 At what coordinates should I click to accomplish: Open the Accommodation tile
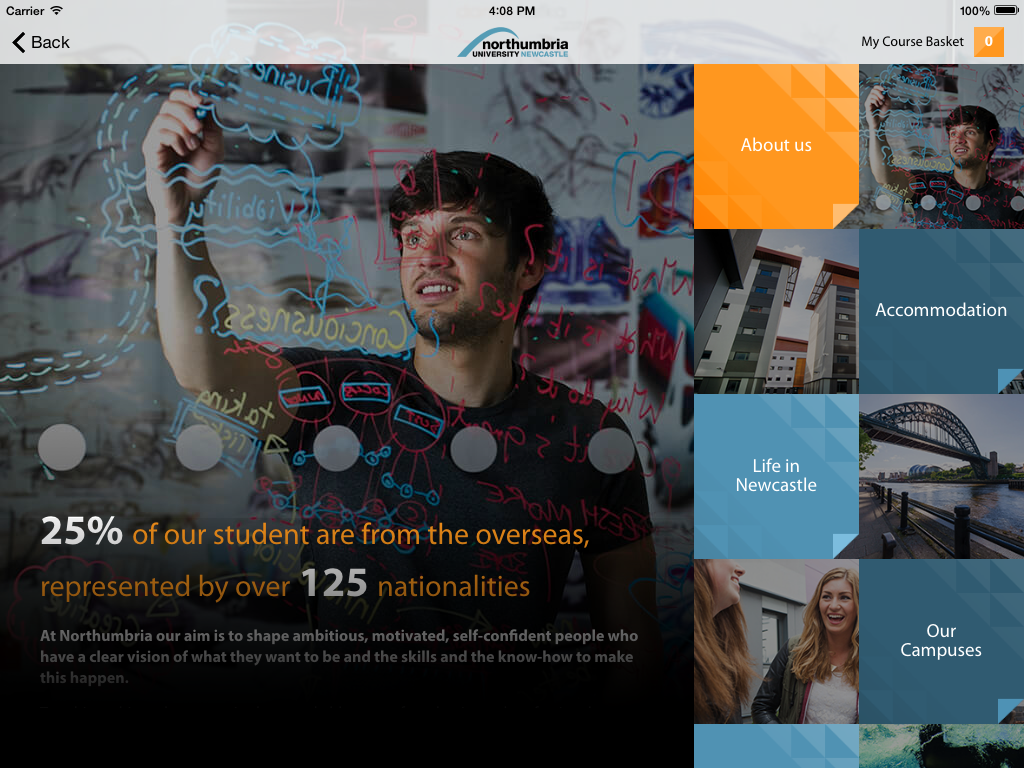941,312
